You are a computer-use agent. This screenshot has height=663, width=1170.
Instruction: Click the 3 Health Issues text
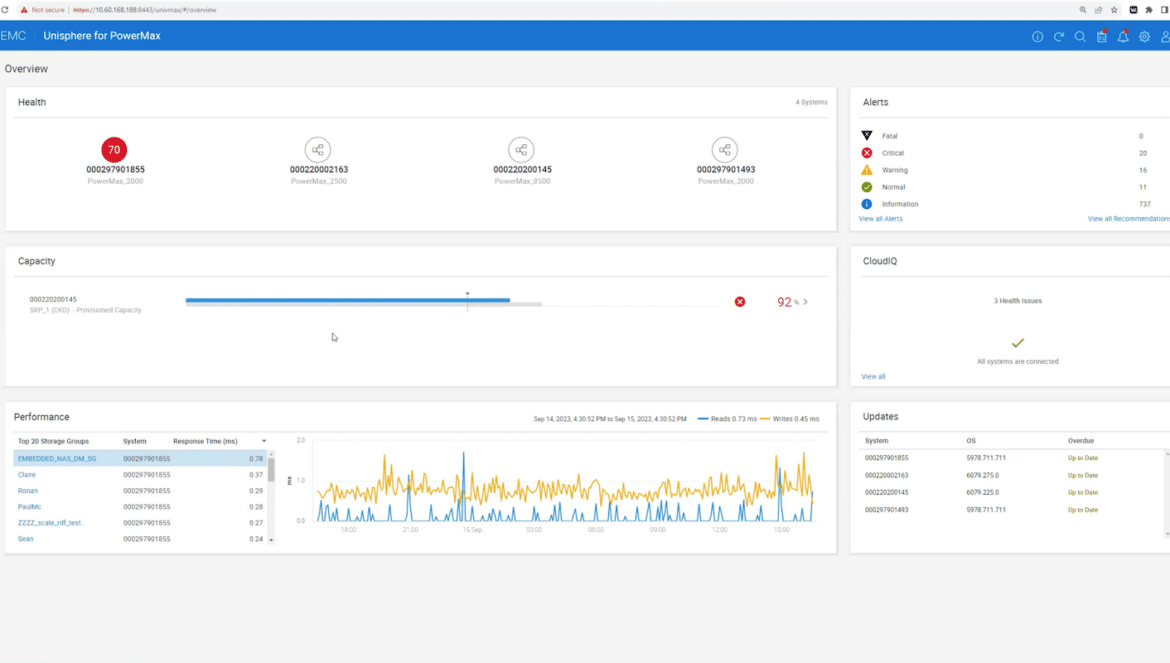[x=1018, y=301]
